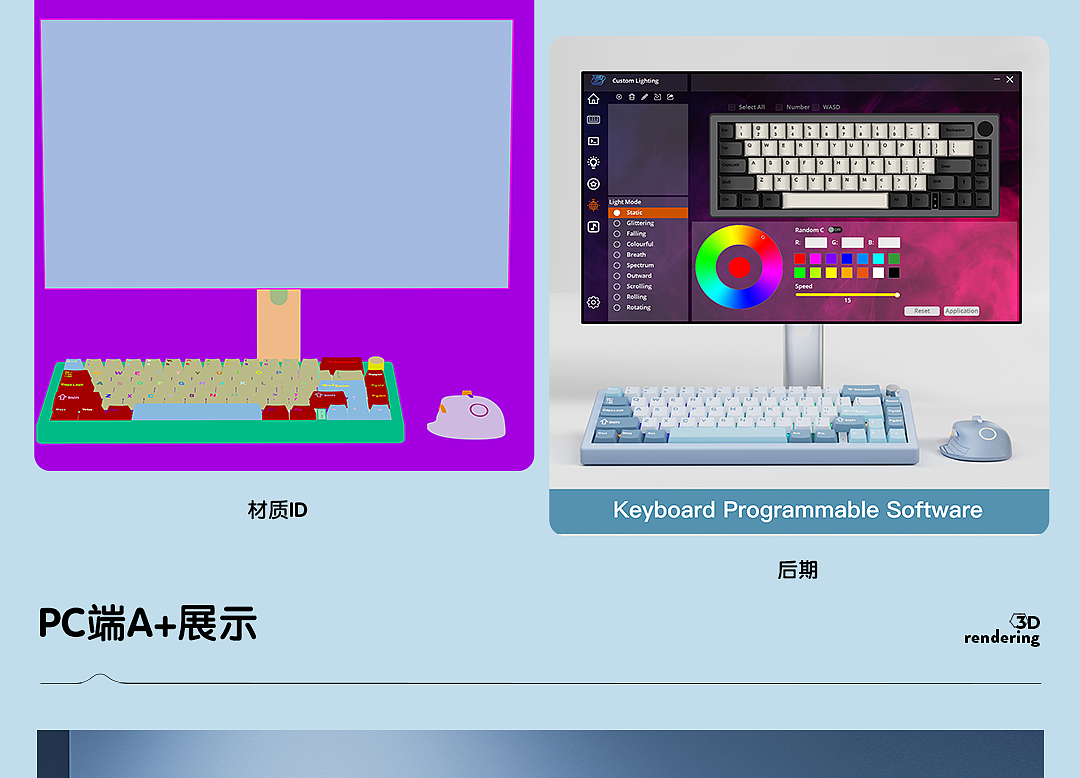Viewport: 1080px width, 778px height.
Task: Toggle the Random C switch
Action: click(835, 229)
